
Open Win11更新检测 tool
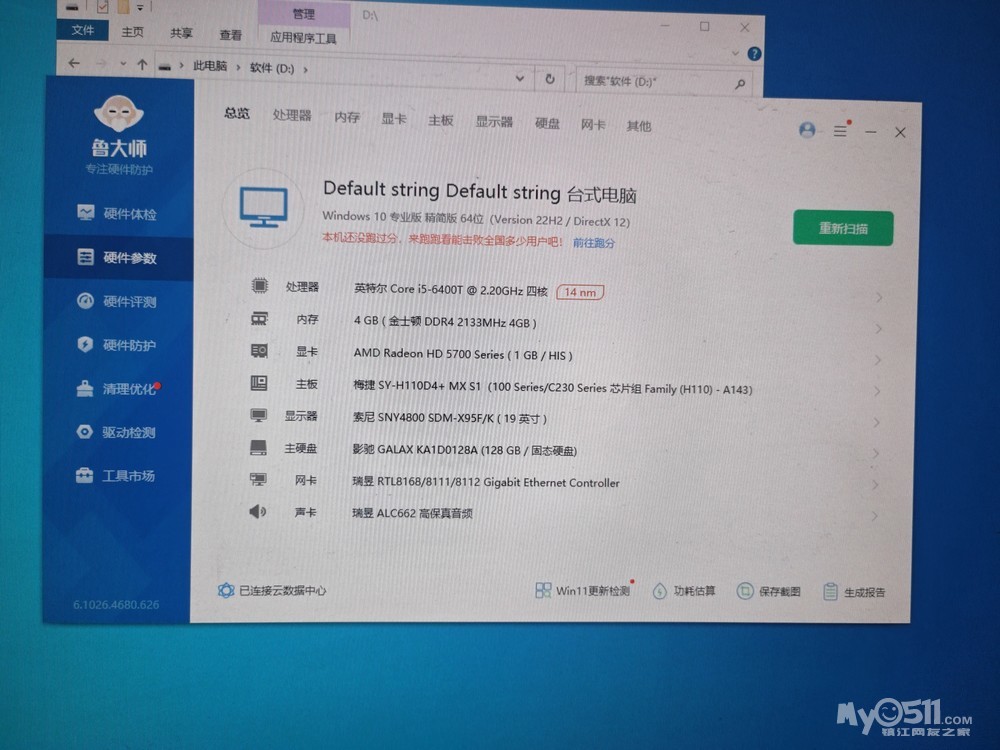582,591
